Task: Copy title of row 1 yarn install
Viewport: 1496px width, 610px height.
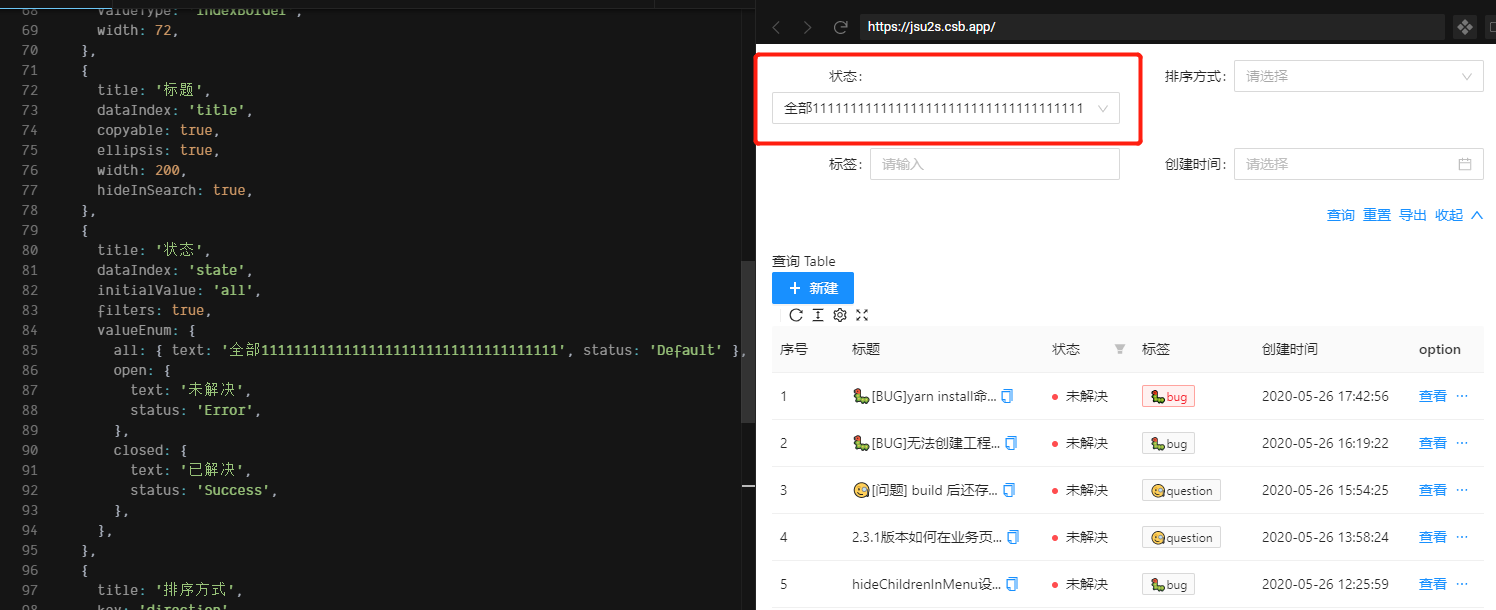Action: tap(1008, 396)
